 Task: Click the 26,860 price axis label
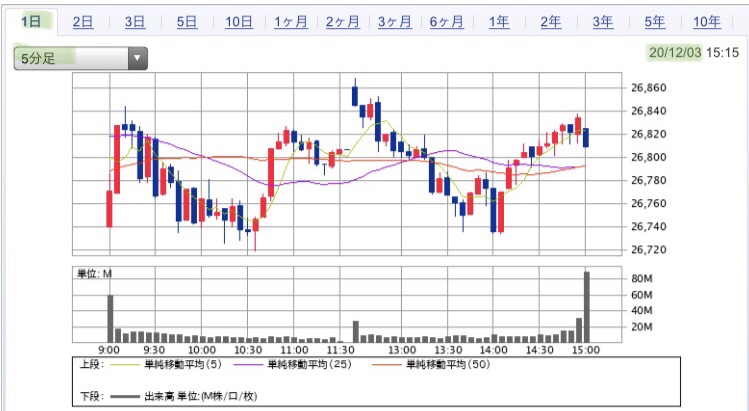pos(648,88)
